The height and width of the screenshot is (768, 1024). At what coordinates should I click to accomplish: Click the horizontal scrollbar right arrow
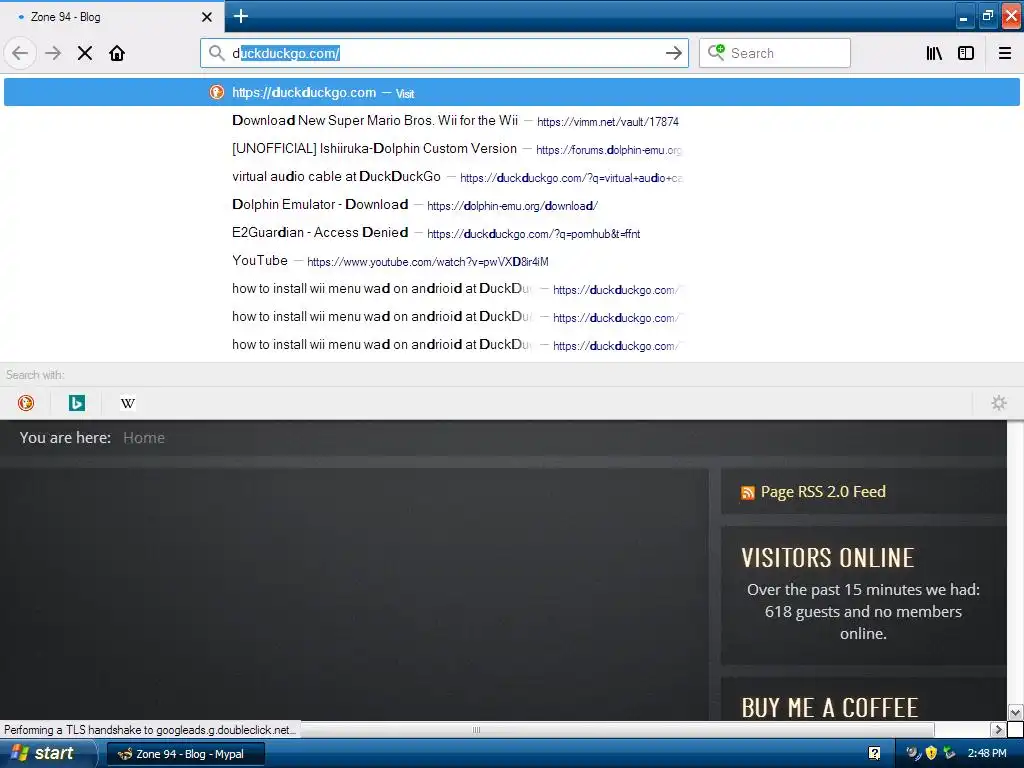(x=997, y=729)
